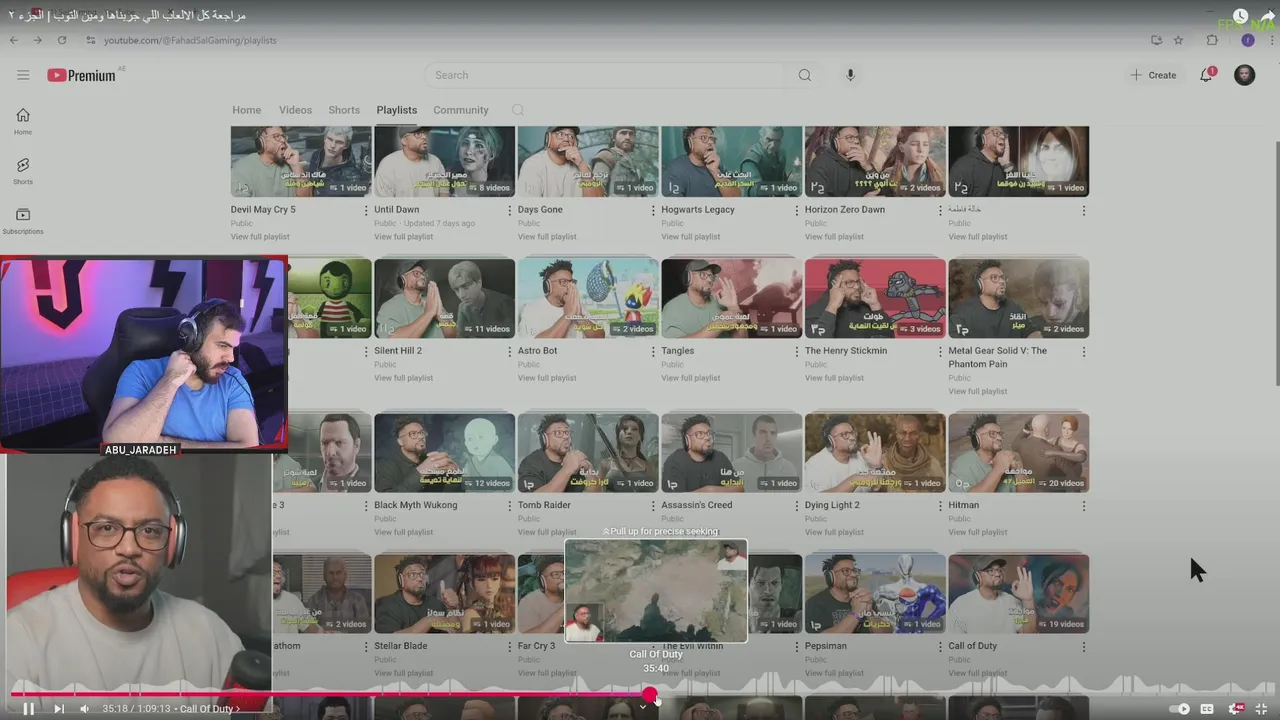Open View full playlist under Dying Light 2
Image resolution: width=1280 pixels, height=720 pixels.
click(834, 532)
